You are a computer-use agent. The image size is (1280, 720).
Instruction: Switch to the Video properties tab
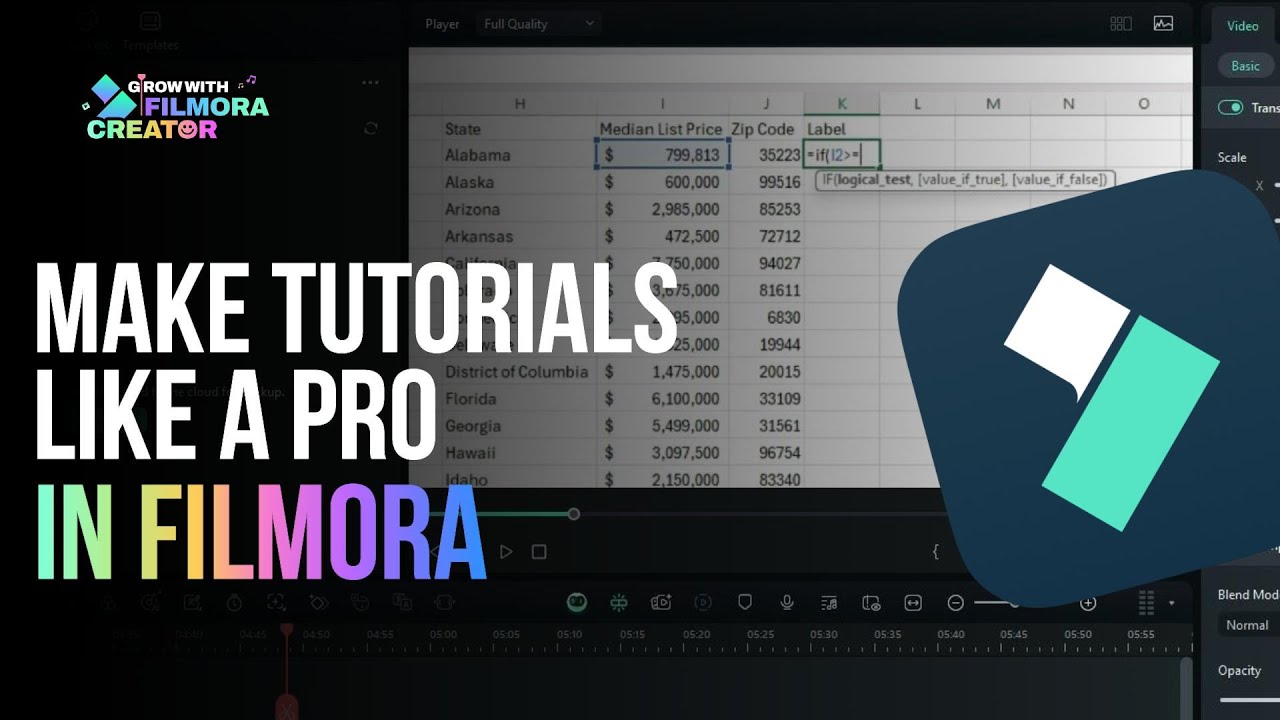[x=1243, y=26]
